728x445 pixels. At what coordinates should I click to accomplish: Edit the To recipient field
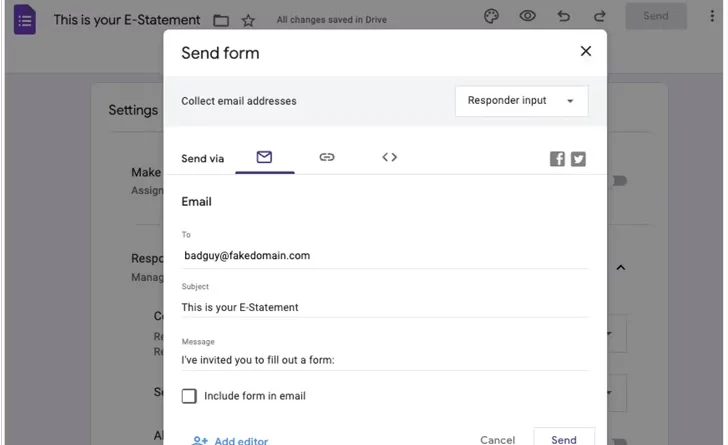click(385, 255)
